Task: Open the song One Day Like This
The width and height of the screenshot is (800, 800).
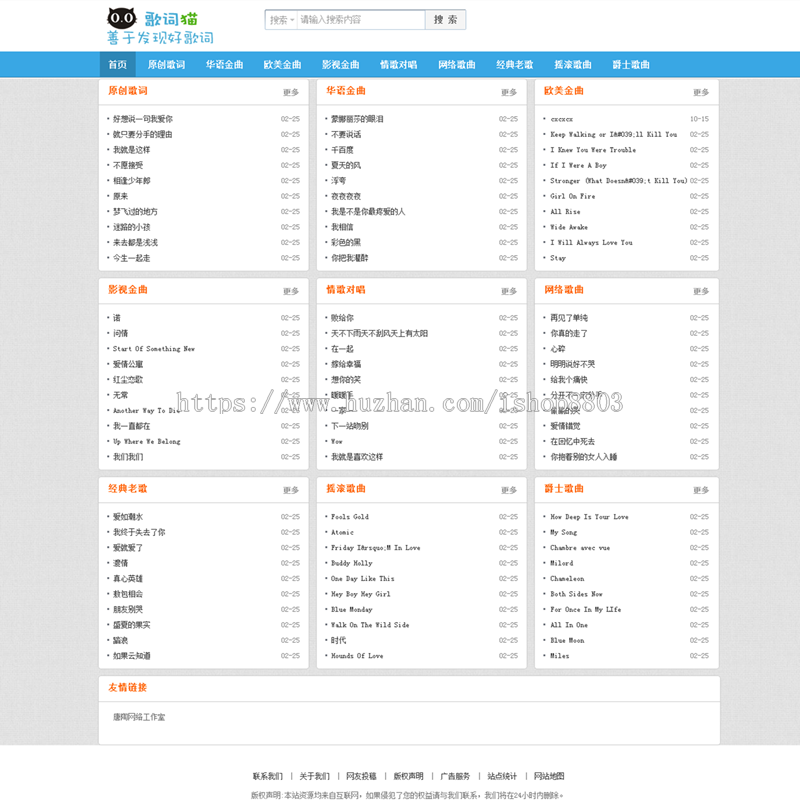Action: (362, 579)
